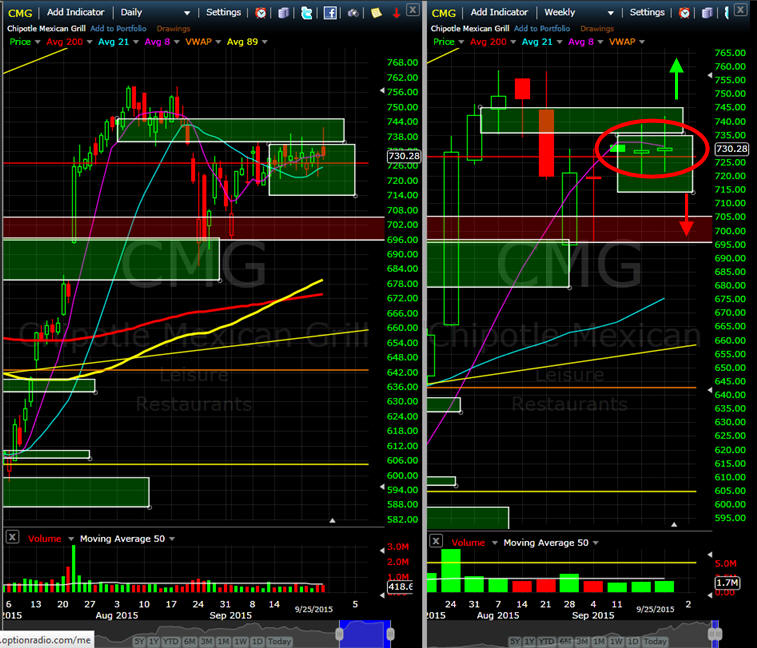Click the up-triangle marker at Weekly chart bottom

tap(674, 524)
